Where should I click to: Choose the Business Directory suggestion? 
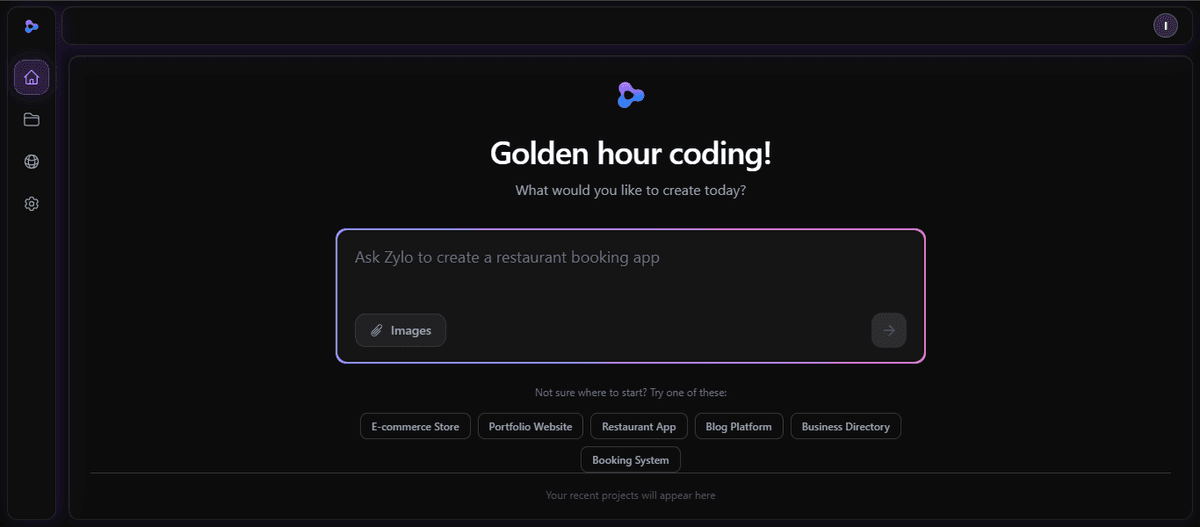[845, 427]
